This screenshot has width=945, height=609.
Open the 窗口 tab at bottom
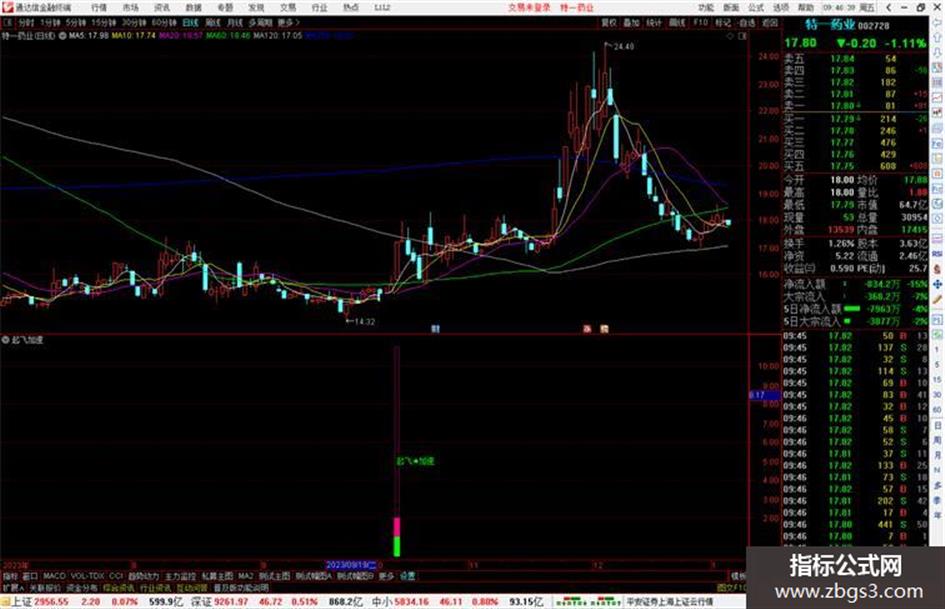point(30,576)
